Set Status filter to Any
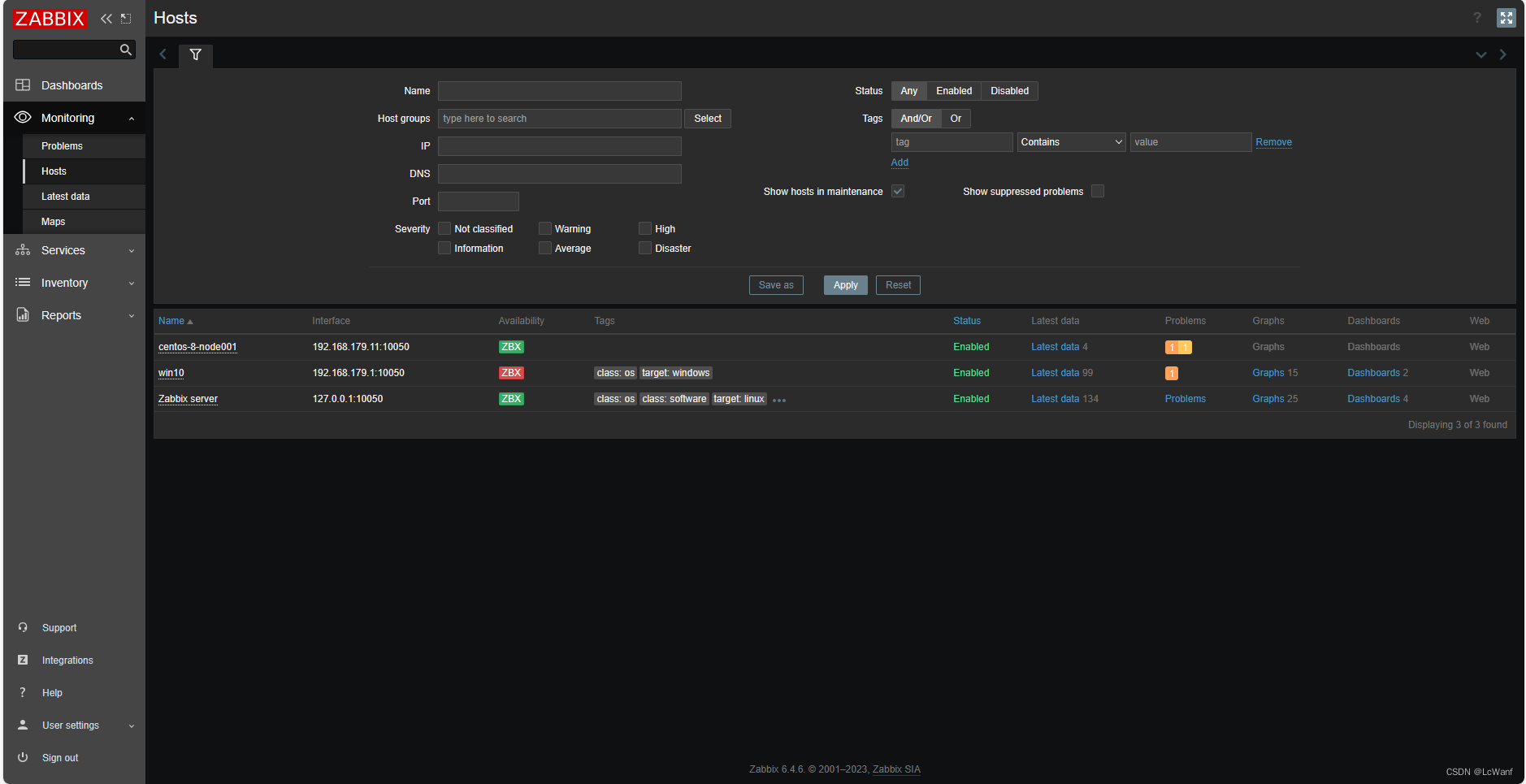The height and width of the screenshot is (784, 1526). pyautogui.click(x=908, y=91)
